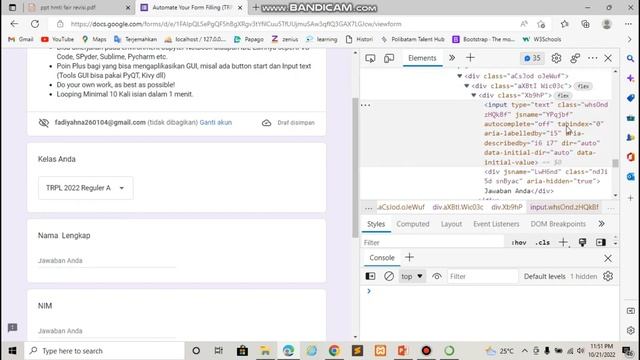Viewport: 640px width, 360px height.
Task: Click the Styles Filter input
Action: pos(433,242)
